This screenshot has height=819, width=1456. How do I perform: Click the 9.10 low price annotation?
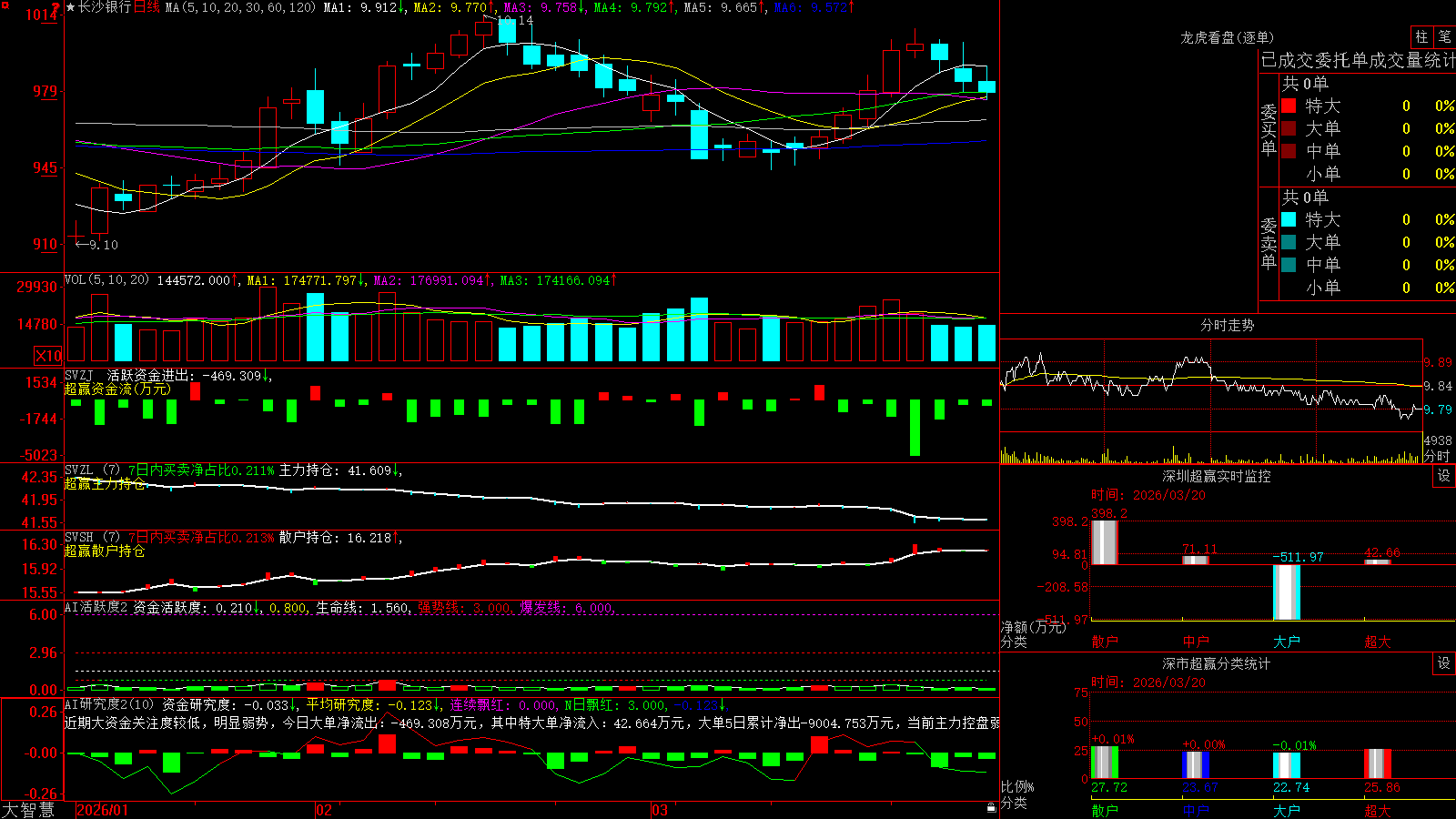[104, 245]
